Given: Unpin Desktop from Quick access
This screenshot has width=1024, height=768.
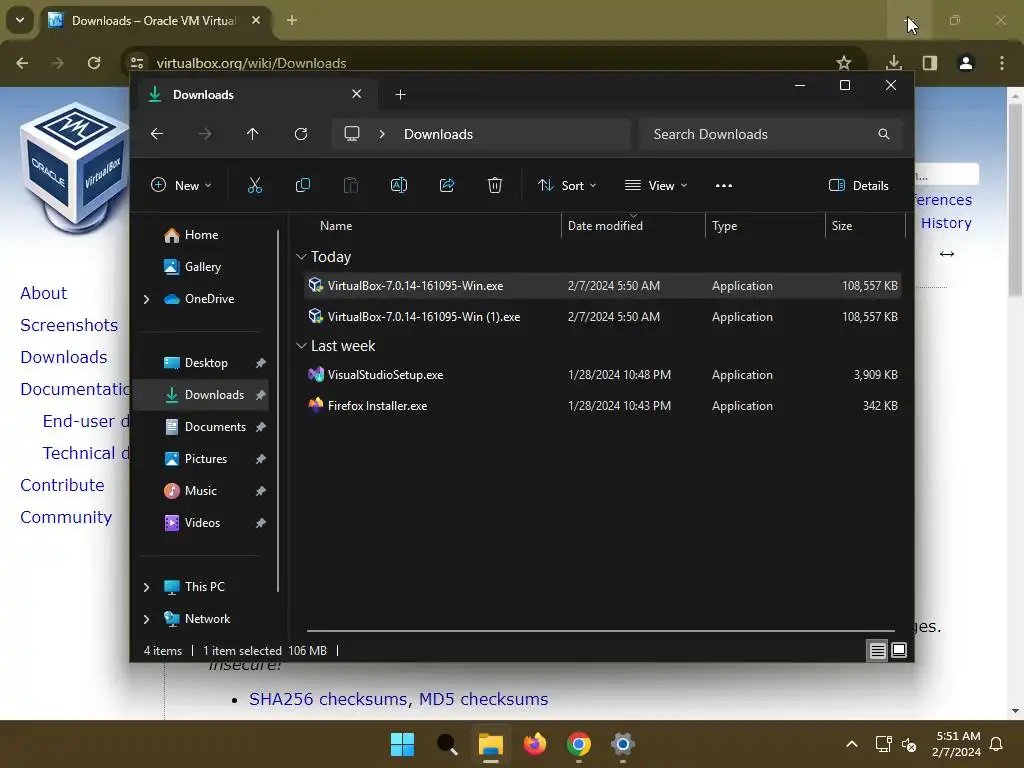Looking at the screenshot, I should pos(261,363).
